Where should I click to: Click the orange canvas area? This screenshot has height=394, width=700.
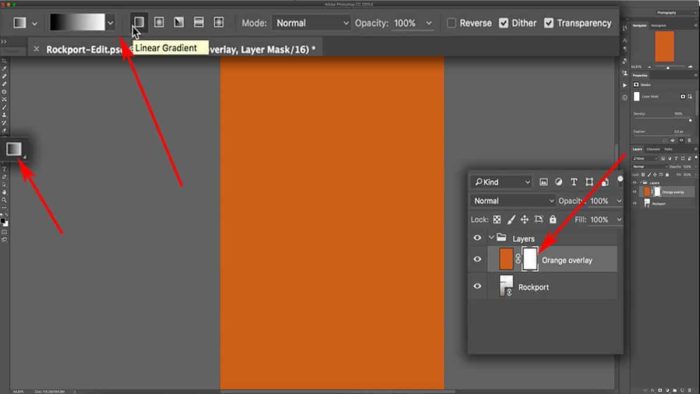click(x=332, y=222)
